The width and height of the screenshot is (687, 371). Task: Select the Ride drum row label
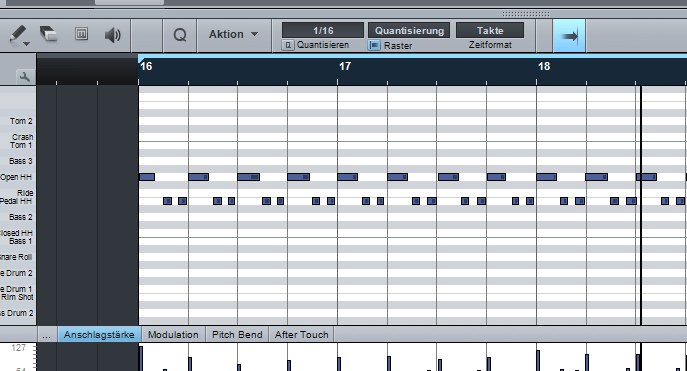click(x=25, y=193)
